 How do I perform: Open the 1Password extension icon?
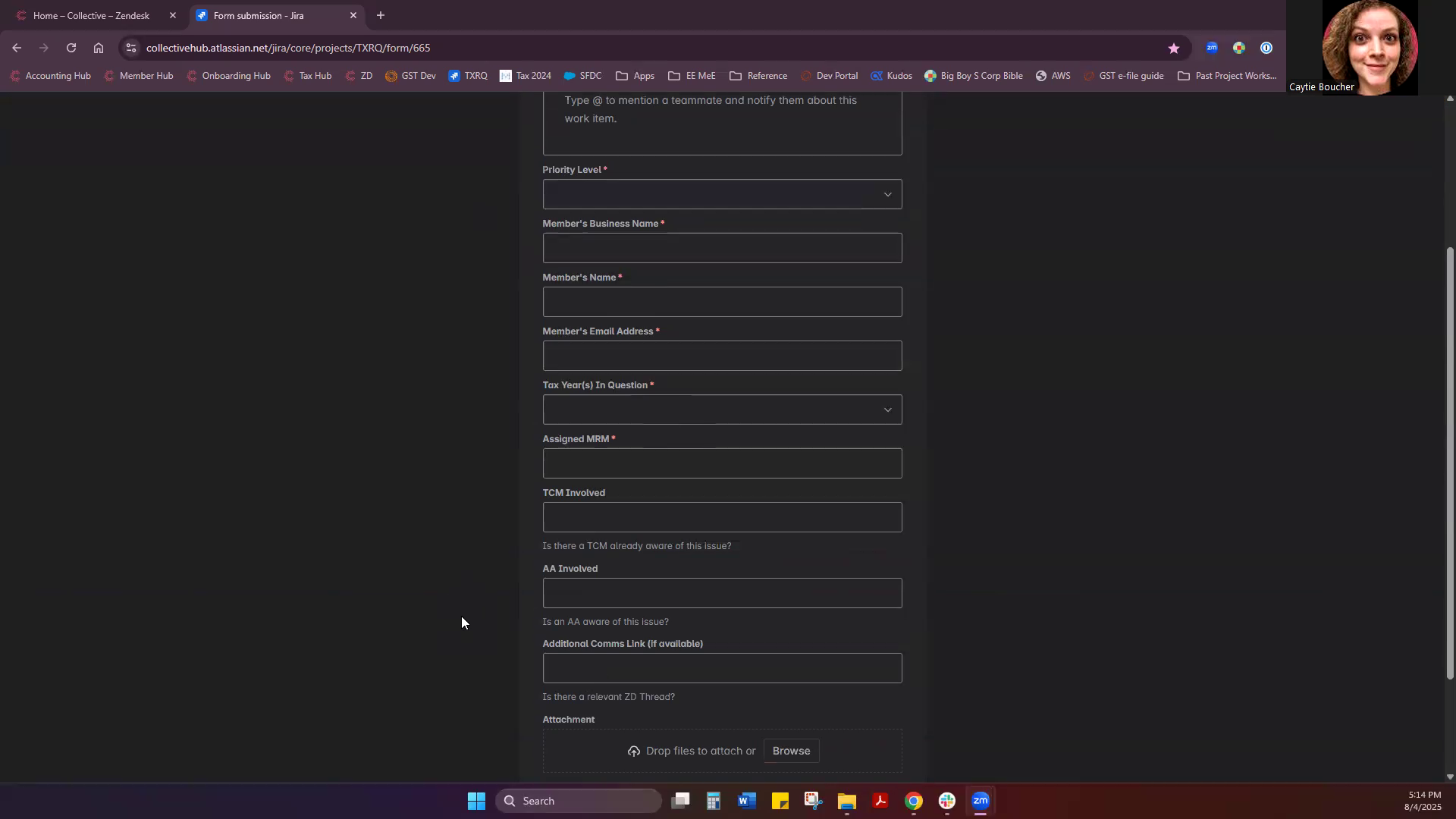pyautogui.click(x=1266, y=48)
